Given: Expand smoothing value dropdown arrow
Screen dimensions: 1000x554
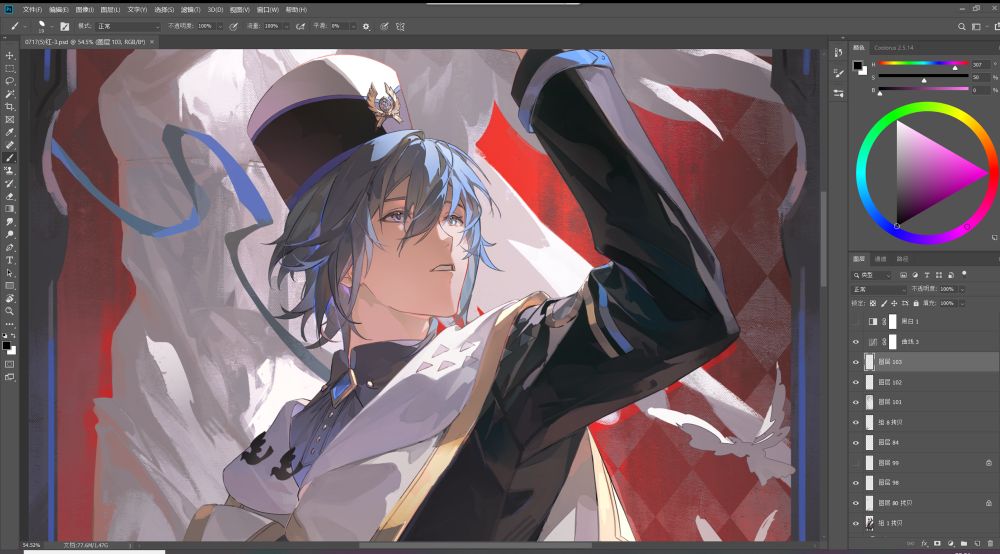Looking at the screenshot, I should (353, 27).
